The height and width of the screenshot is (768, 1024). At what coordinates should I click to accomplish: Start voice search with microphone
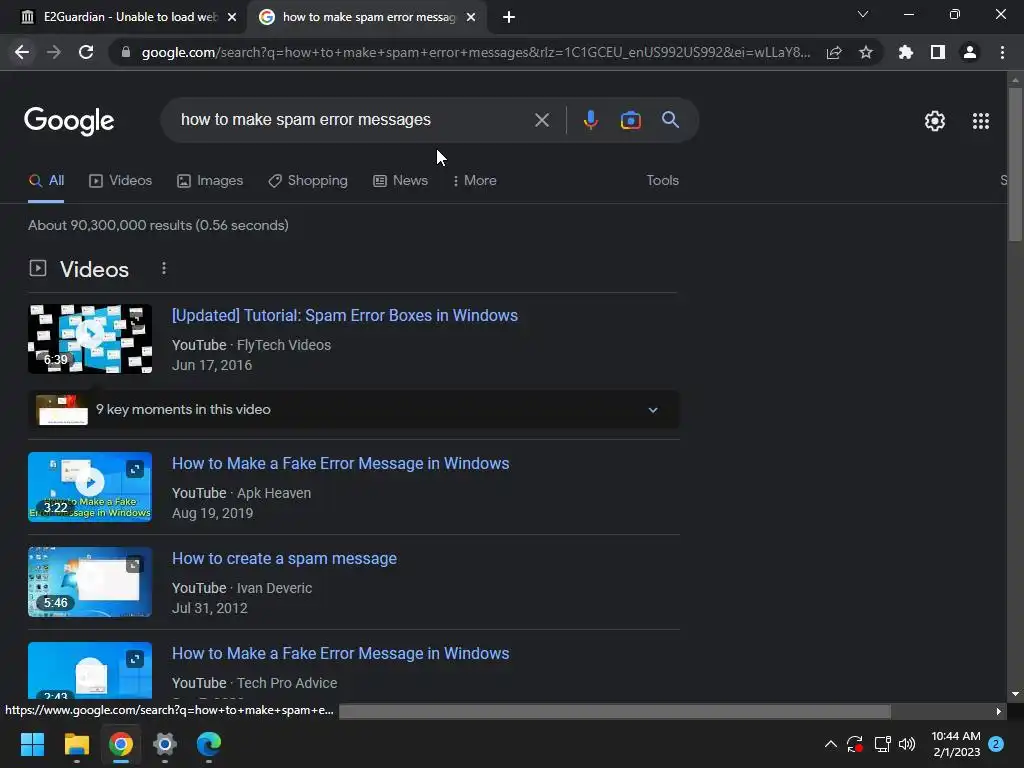tap(590, 120)
